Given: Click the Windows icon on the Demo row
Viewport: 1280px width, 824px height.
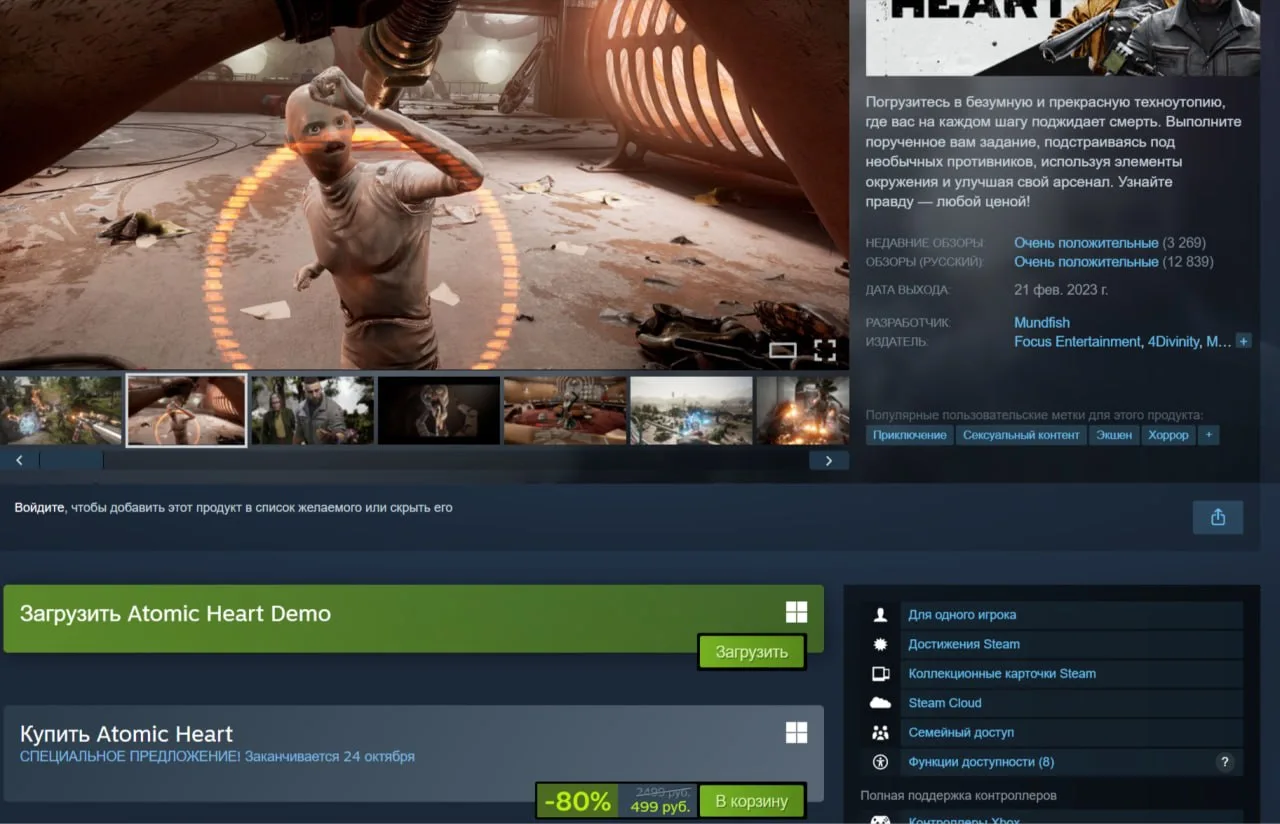Looking at the screenshot, I should pyautogui.click(x=796, y=612).
